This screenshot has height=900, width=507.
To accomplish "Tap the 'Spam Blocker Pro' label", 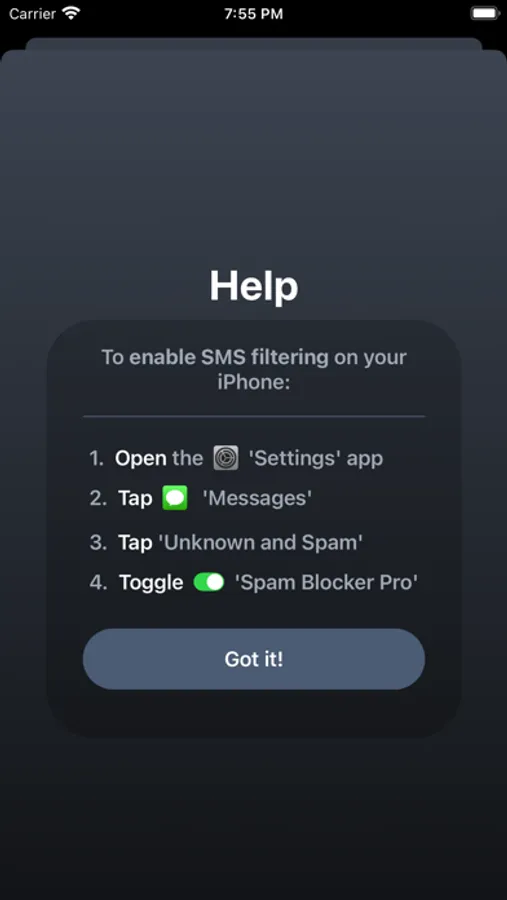I will pyautogui.click(x=326, y=583).
